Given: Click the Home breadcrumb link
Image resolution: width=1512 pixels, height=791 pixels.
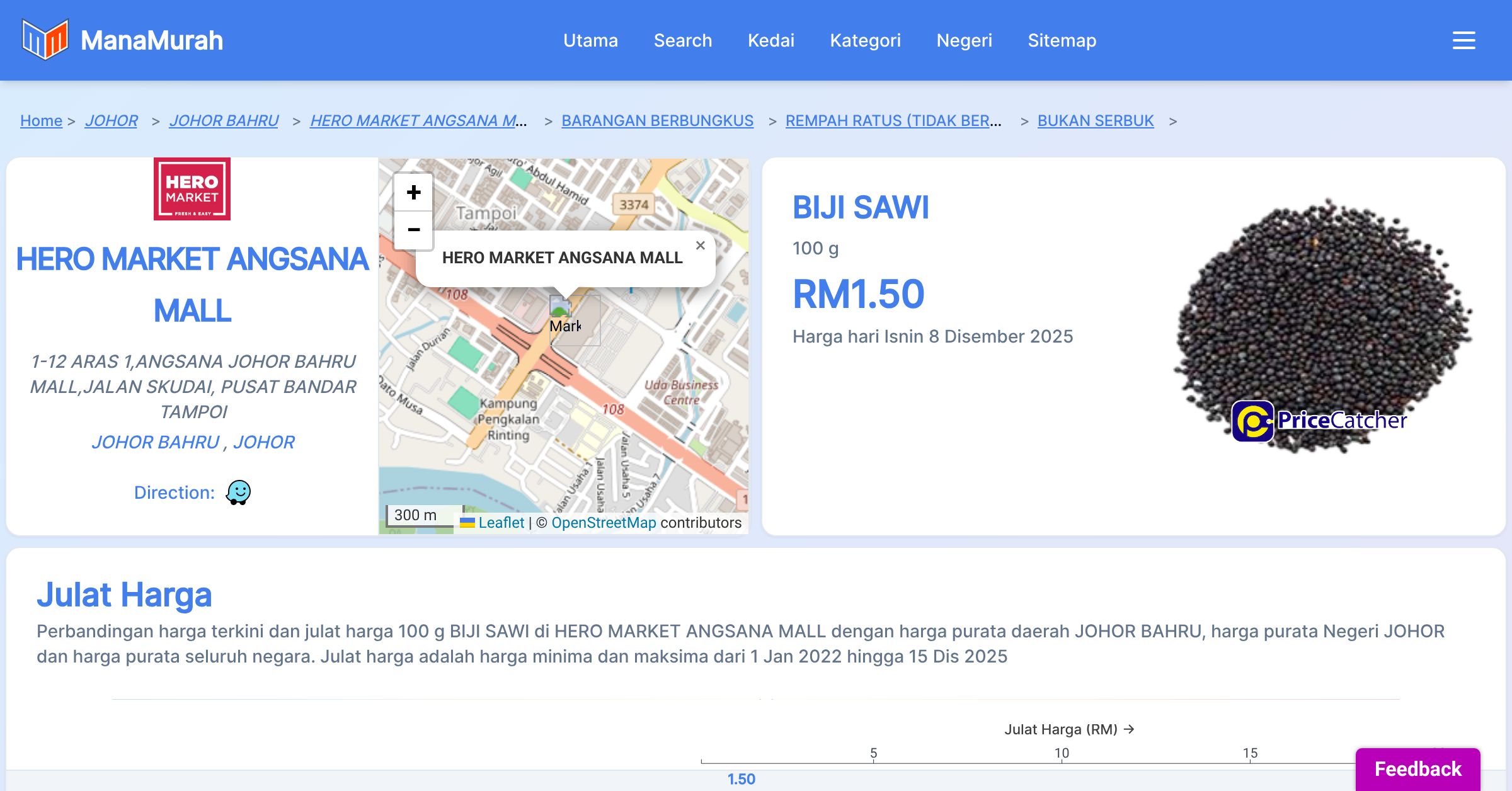Looking at the screenshot, I should tap(41, 120).
